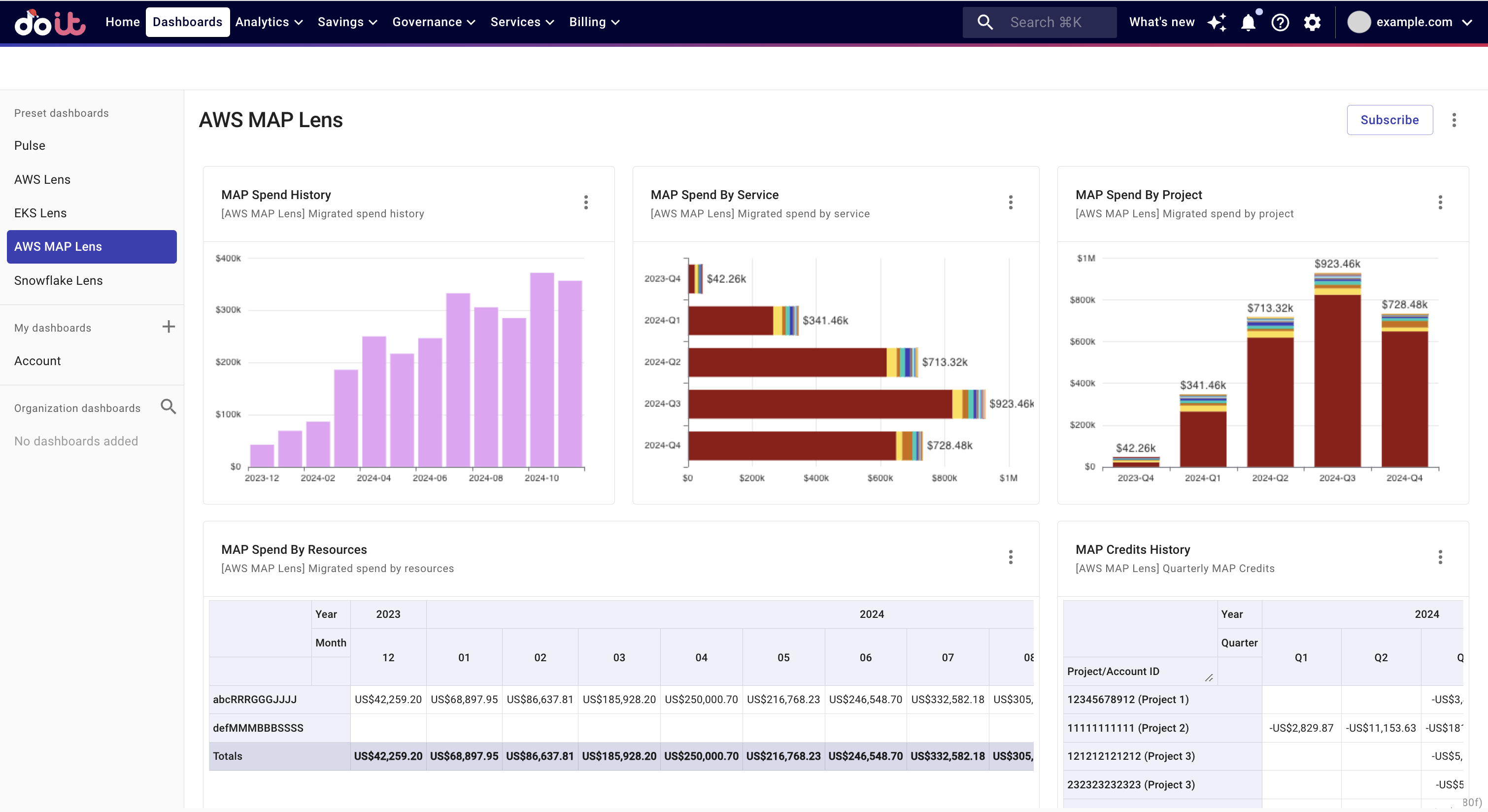Click the Totals US$332,582.18 cell
The height and width of the screenshot is (812, 1488).
[x=947, y=756]
